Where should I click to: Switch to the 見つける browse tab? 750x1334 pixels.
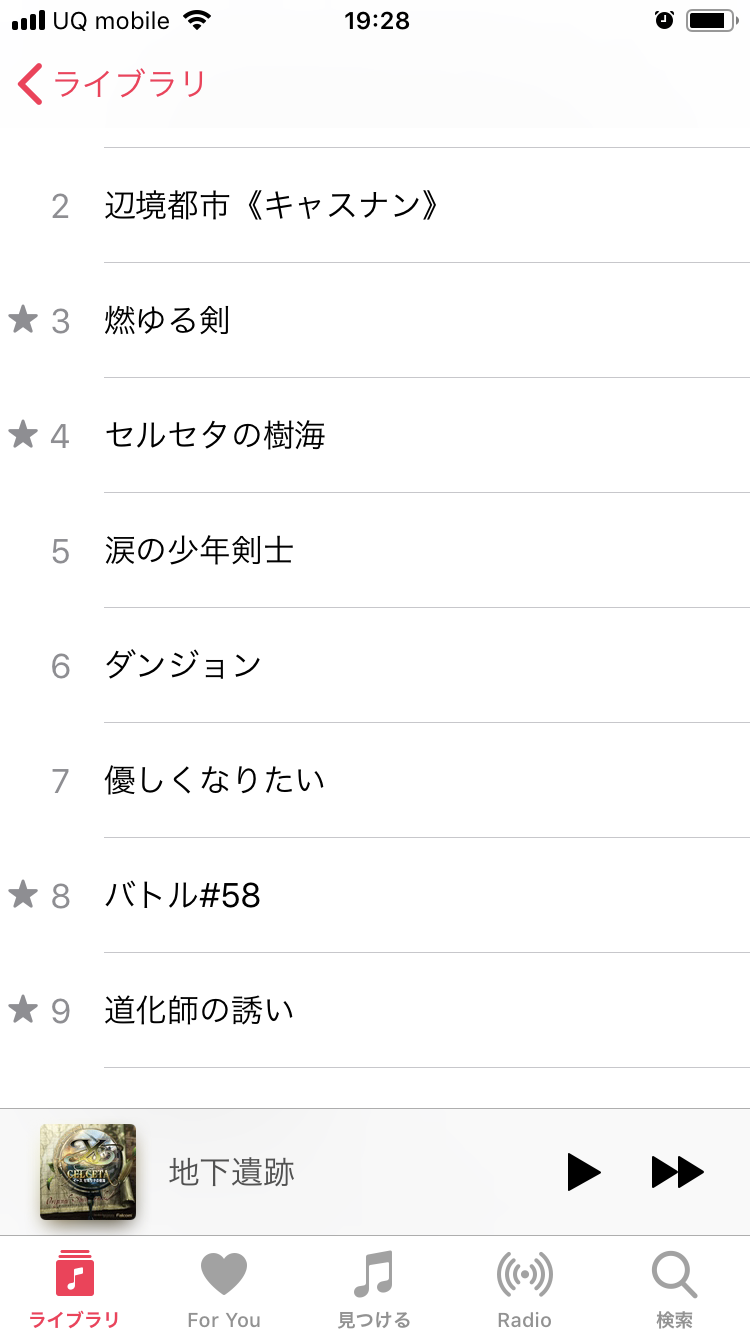tap(374, 1290)
